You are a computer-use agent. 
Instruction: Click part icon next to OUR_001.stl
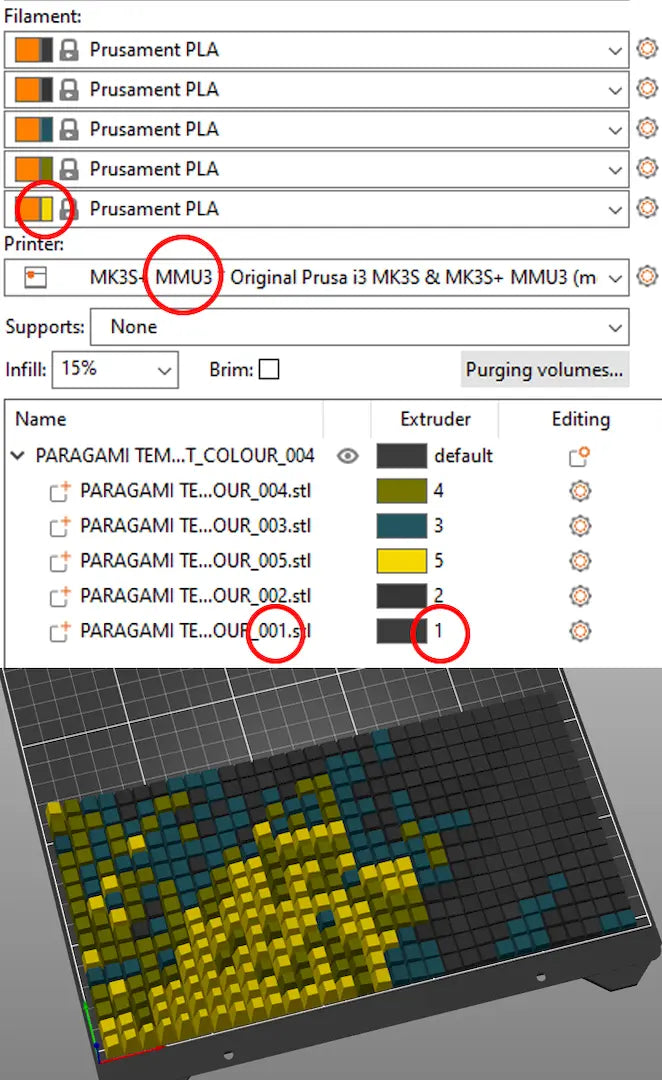(60, 632)
